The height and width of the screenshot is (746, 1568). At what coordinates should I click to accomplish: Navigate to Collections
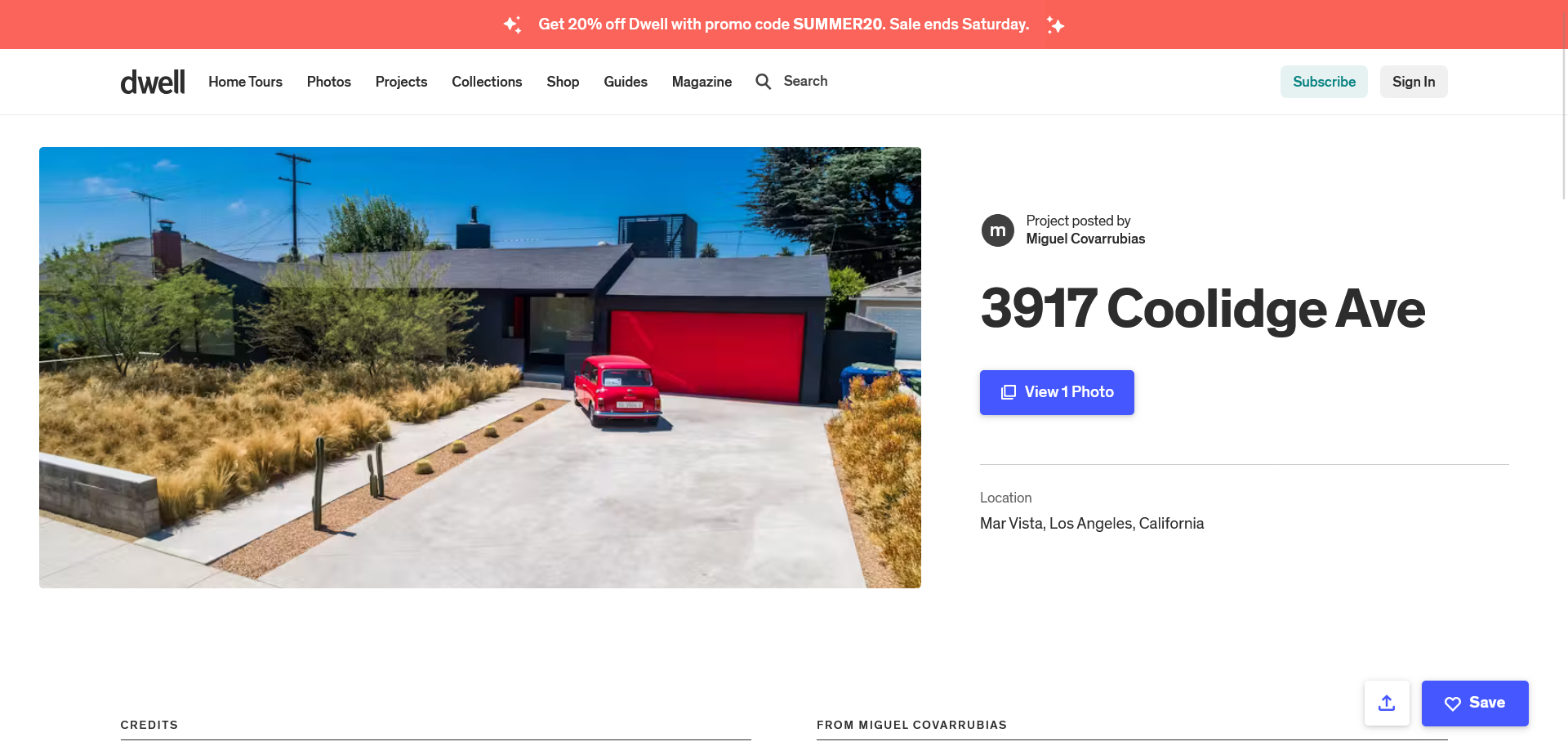[x=487, y=82]
